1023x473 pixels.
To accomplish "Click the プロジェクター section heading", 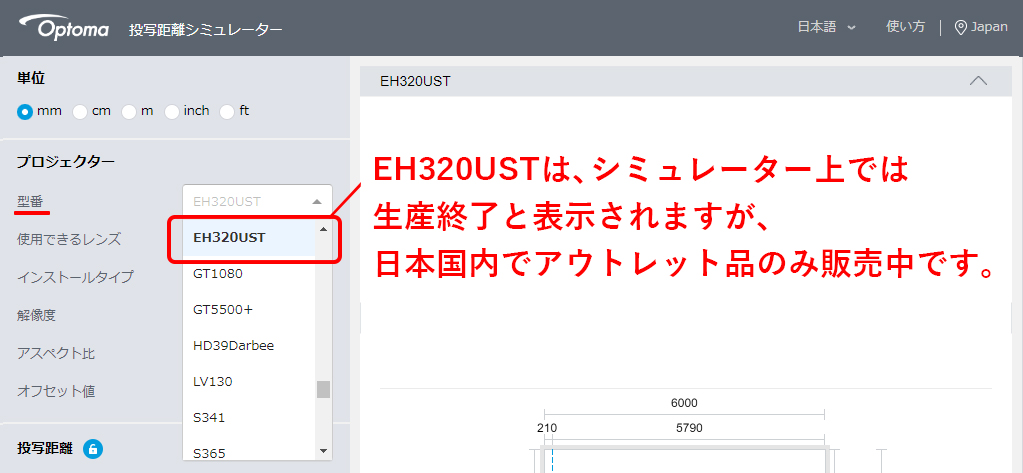I will (x=66, y=161).
